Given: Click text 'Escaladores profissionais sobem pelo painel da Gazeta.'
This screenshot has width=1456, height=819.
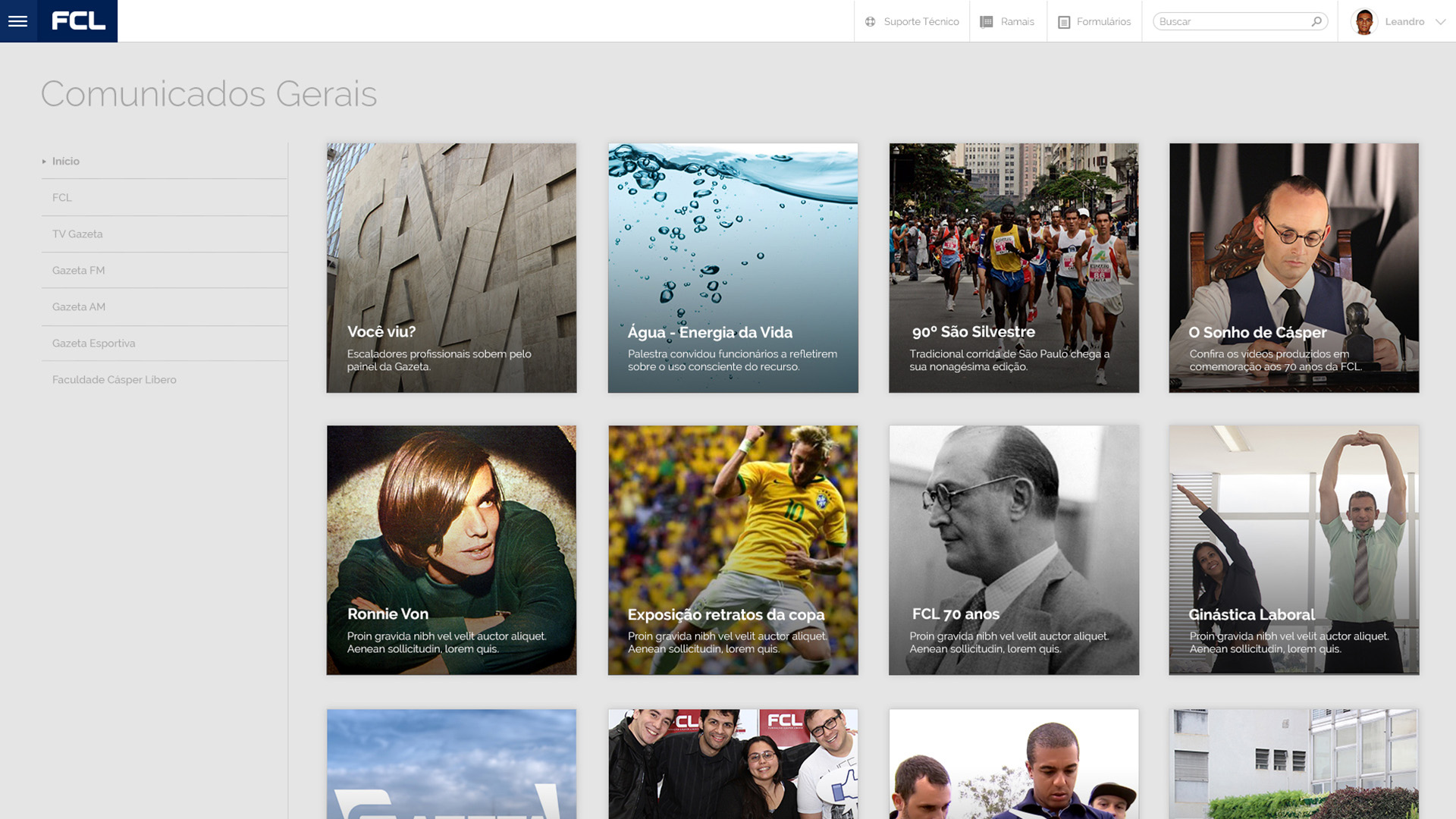Looking at the screenshot, I should tap(439, 360).
